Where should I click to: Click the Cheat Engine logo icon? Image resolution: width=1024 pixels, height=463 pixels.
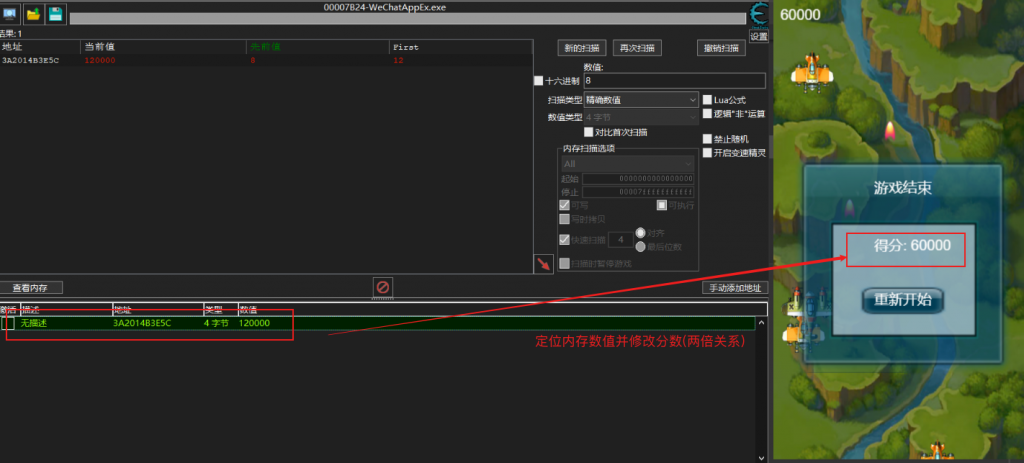[758, 14]
